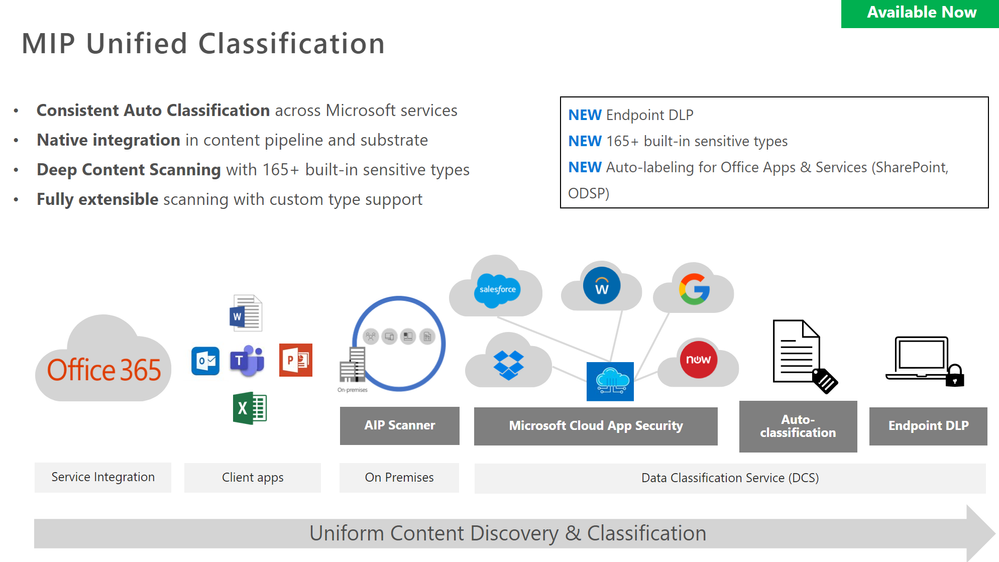Image resolution: width=999 pixels, height=562 pixels.
Task: Select the locked laptop icon
Action: [x=924, y=361]
